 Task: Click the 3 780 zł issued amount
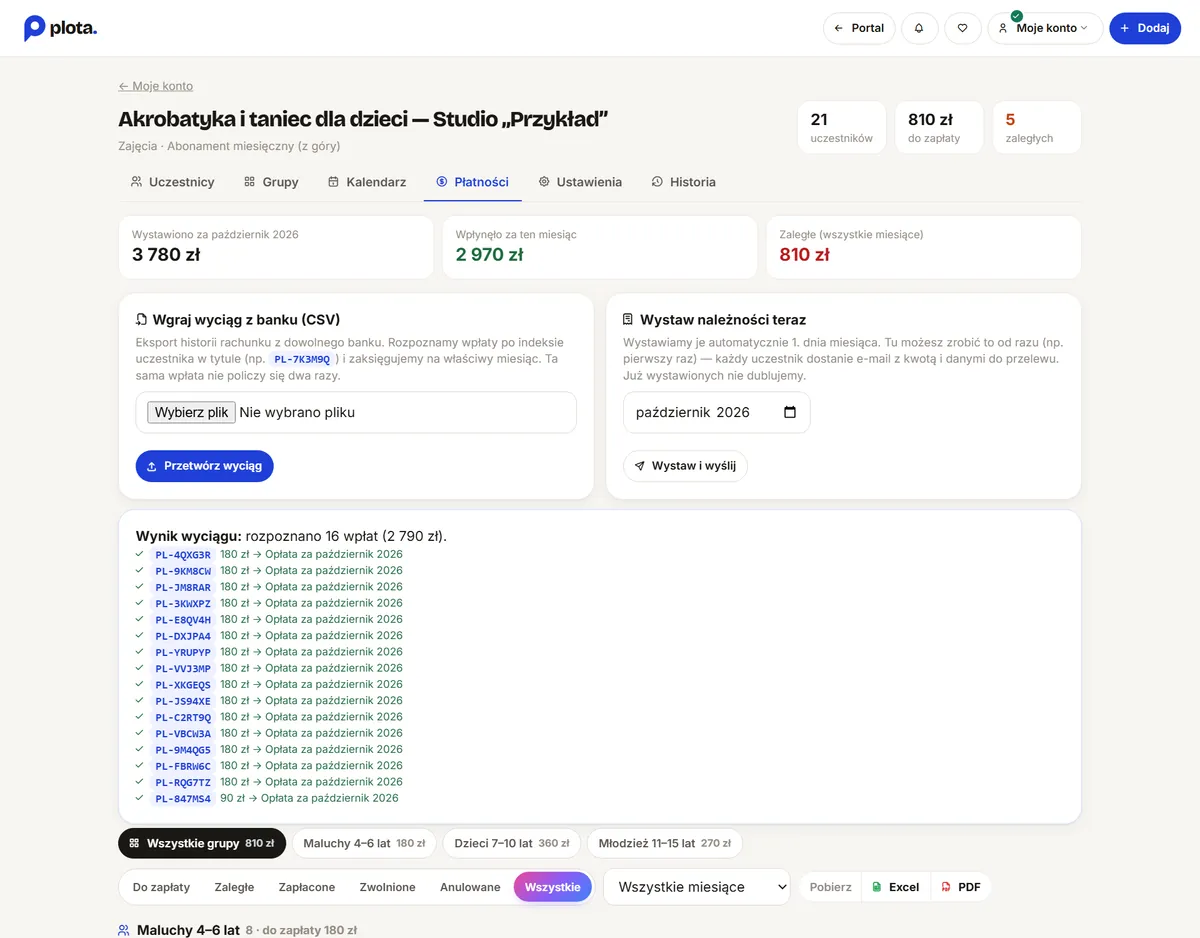pyautogui.click(x=166, y=254)
